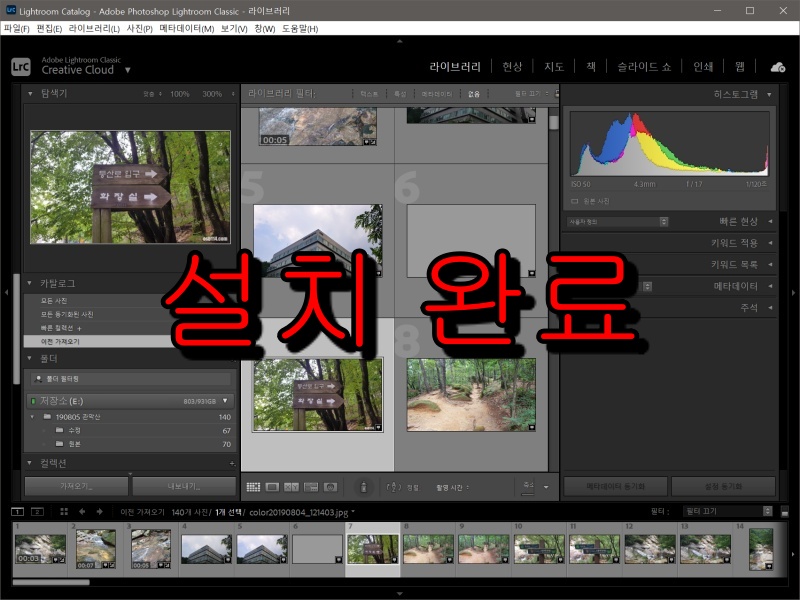Collapse the left panel group arrow
This screenshot has width=800, height=600.
click(x=6, y=292)
